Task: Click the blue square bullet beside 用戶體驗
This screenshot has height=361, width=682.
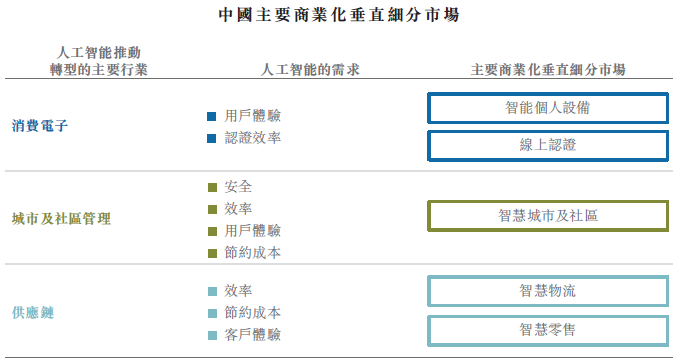Action: [212, 117]
